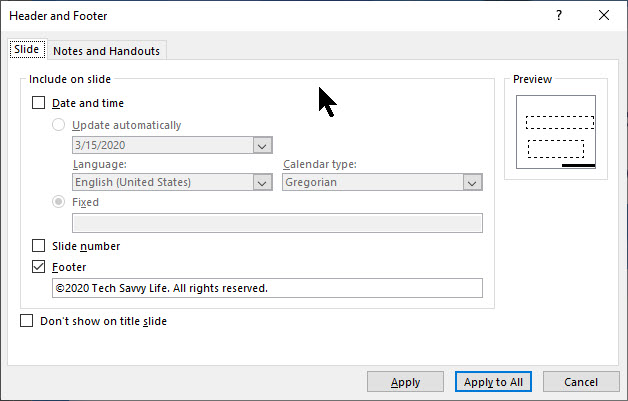The height and width of the screenshot is (401, 628).
Task: Cancel the Header and Footer dialog
Action: pos(581,382)
